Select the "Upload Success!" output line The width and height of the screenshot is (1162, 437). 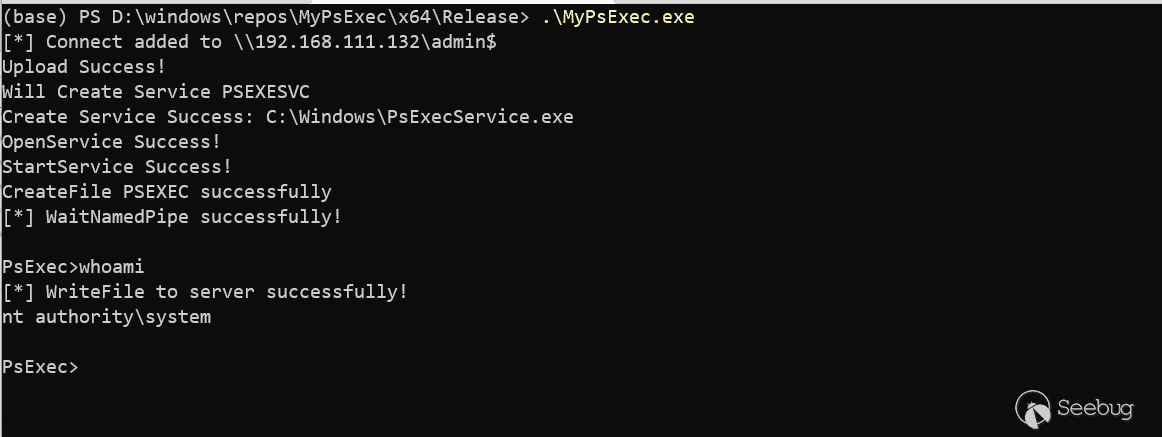pyautogui.click(x=85, y=67)
